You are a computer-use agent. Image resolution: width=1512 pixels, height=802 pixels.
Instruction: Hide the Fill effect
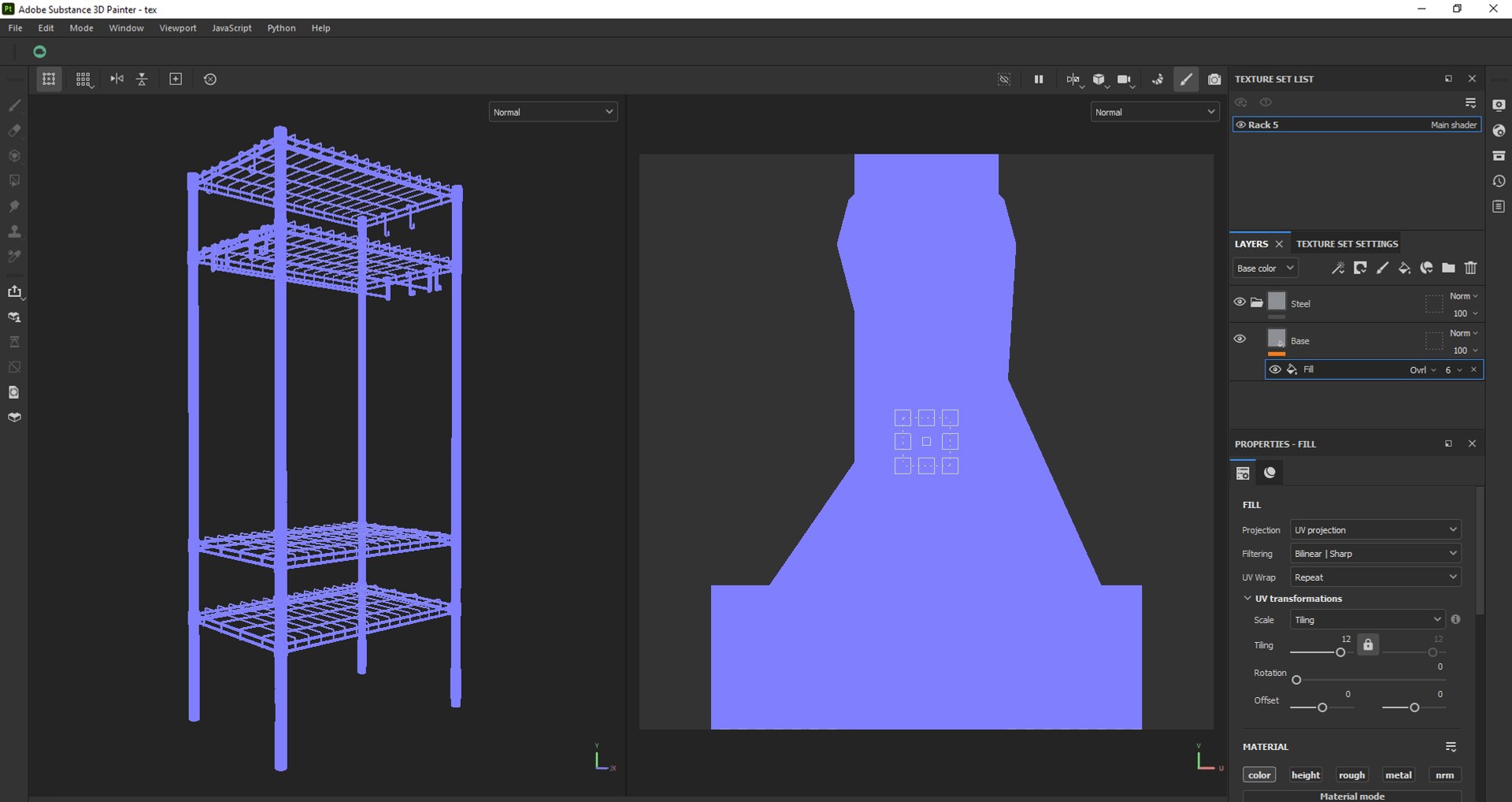coord(1275,369)
